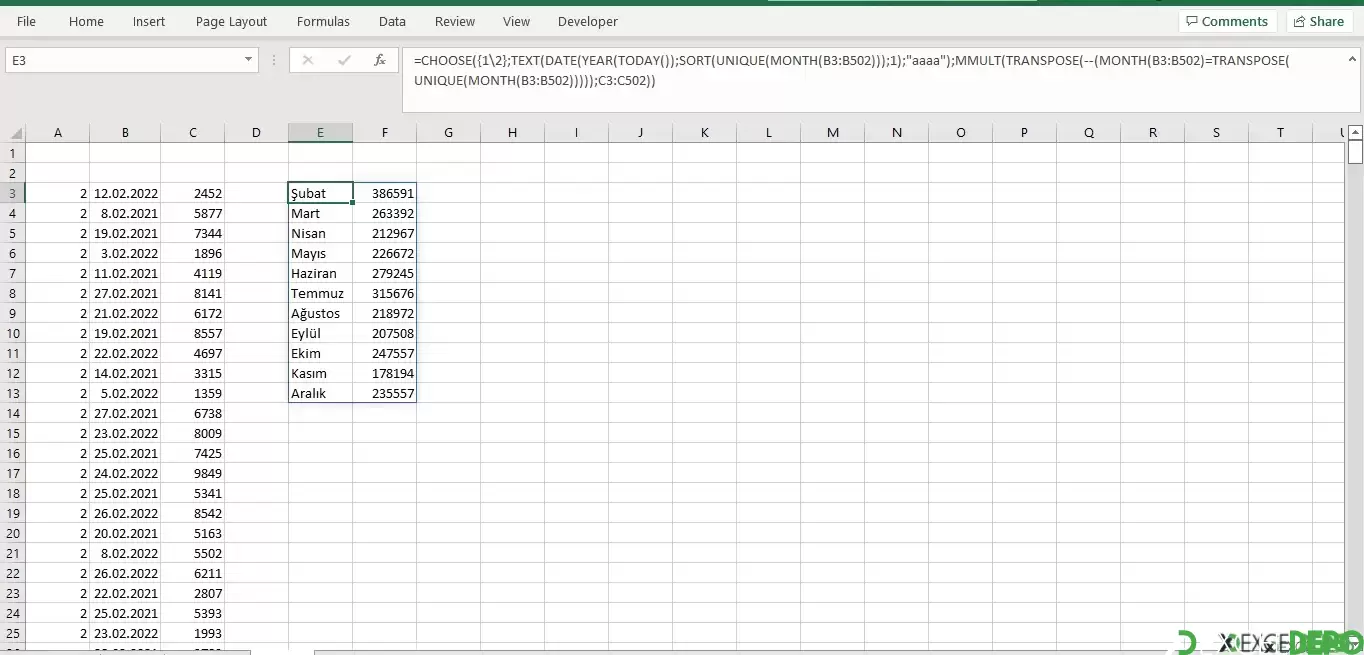Click the cell with value 2452

point(193,193)
